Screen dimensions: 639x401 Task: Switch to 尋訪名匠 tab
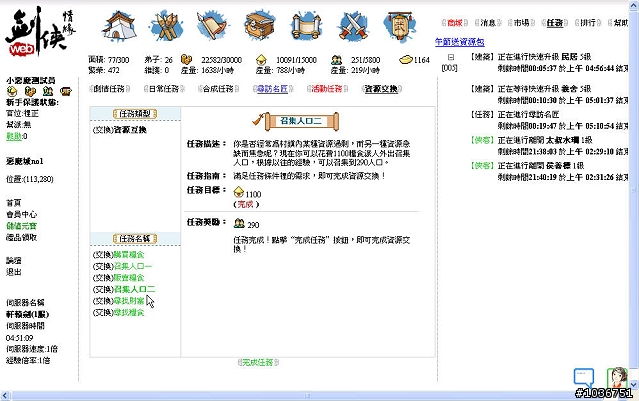click(273, 88)
